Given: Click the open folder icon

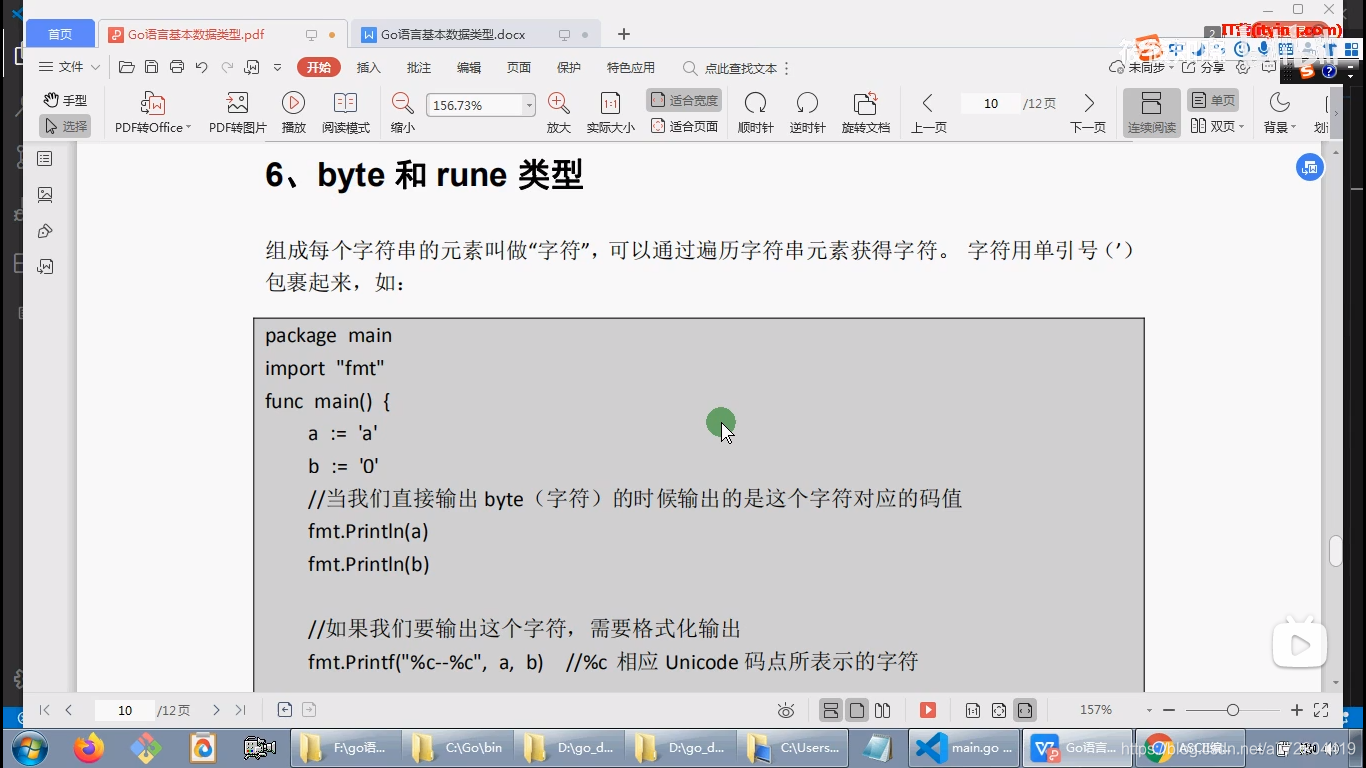Looking at the screenshot, I should click(x=126, y=67).
